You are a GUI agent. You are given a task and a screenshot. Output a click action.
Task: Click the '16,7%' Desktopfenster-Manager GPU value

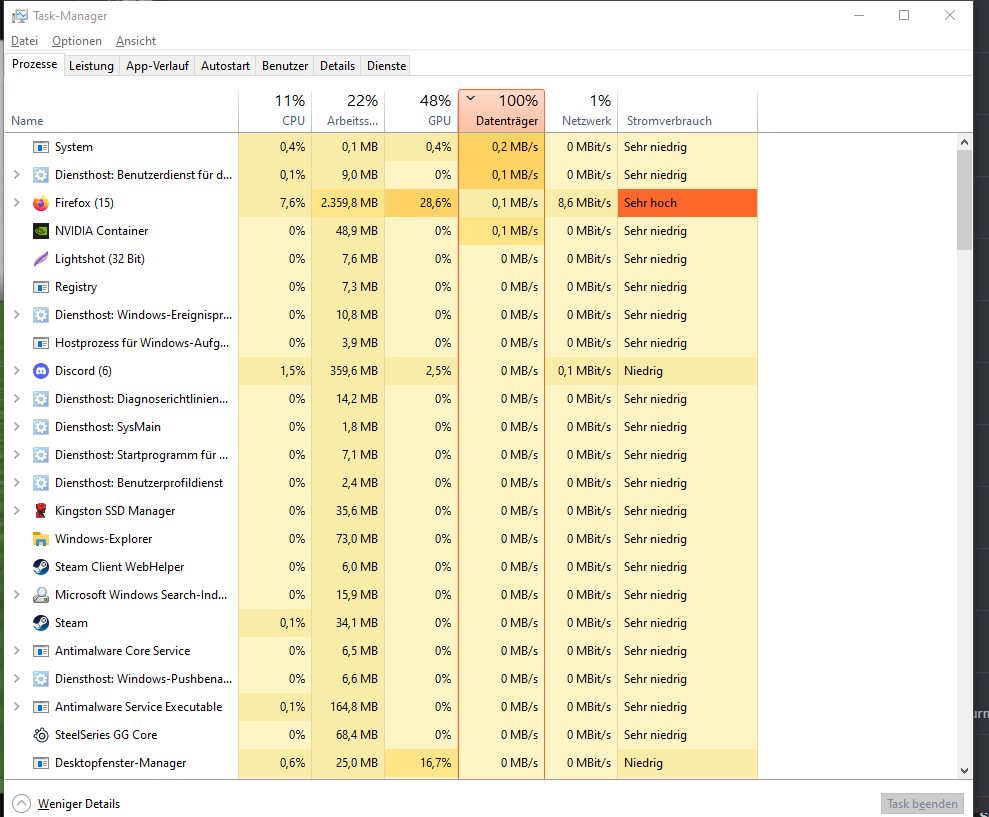pyautogui.click(x=436, y=763)
